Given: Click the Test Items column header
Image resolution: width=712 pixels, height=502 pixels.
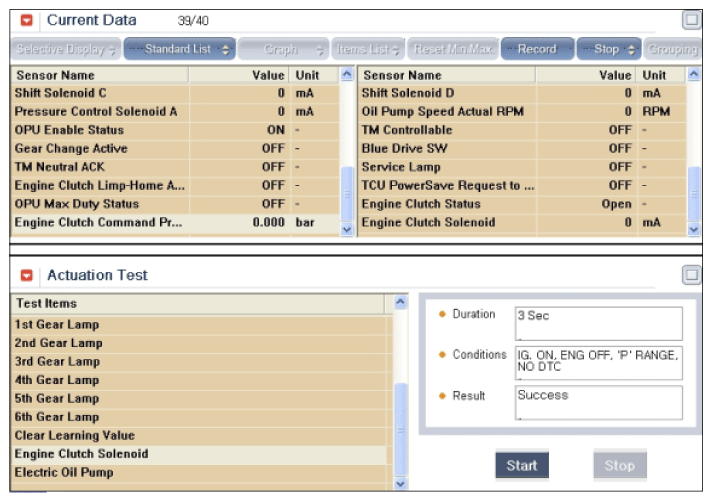Looking at the screenshot, I should point(198,304).
